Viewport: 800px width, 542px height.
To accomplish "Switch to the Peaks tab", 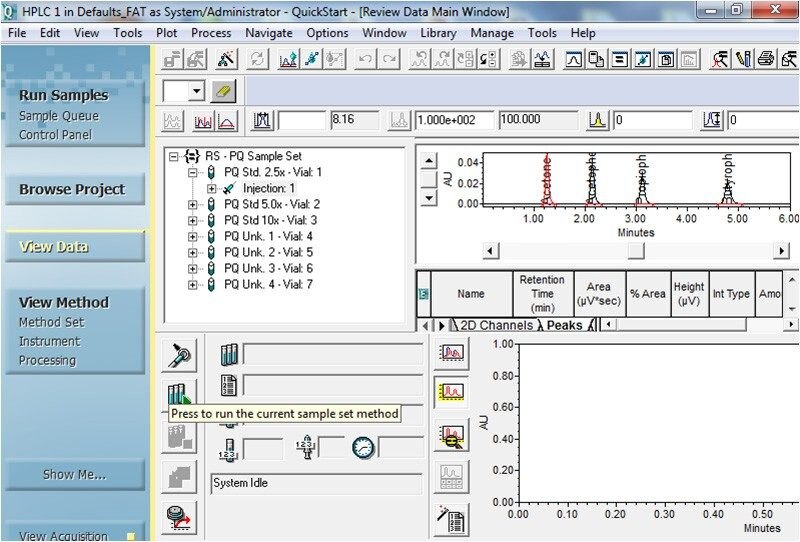I will (x=564, y=325).
